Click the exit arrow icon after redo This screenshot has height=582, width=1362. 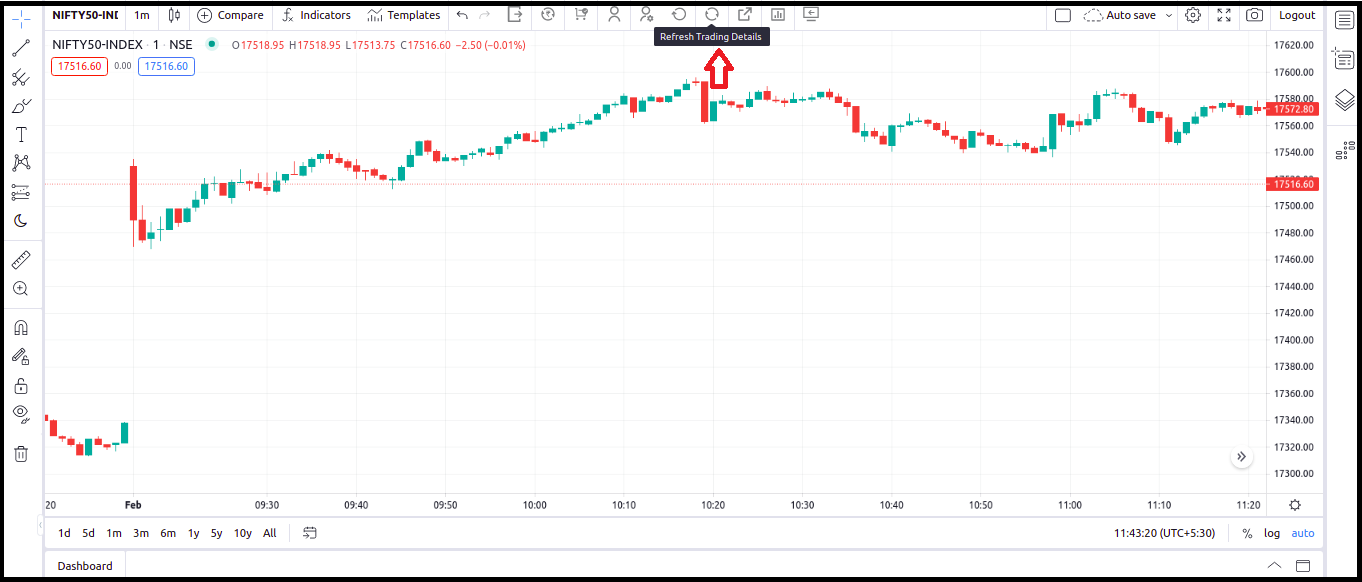(515, 15)
